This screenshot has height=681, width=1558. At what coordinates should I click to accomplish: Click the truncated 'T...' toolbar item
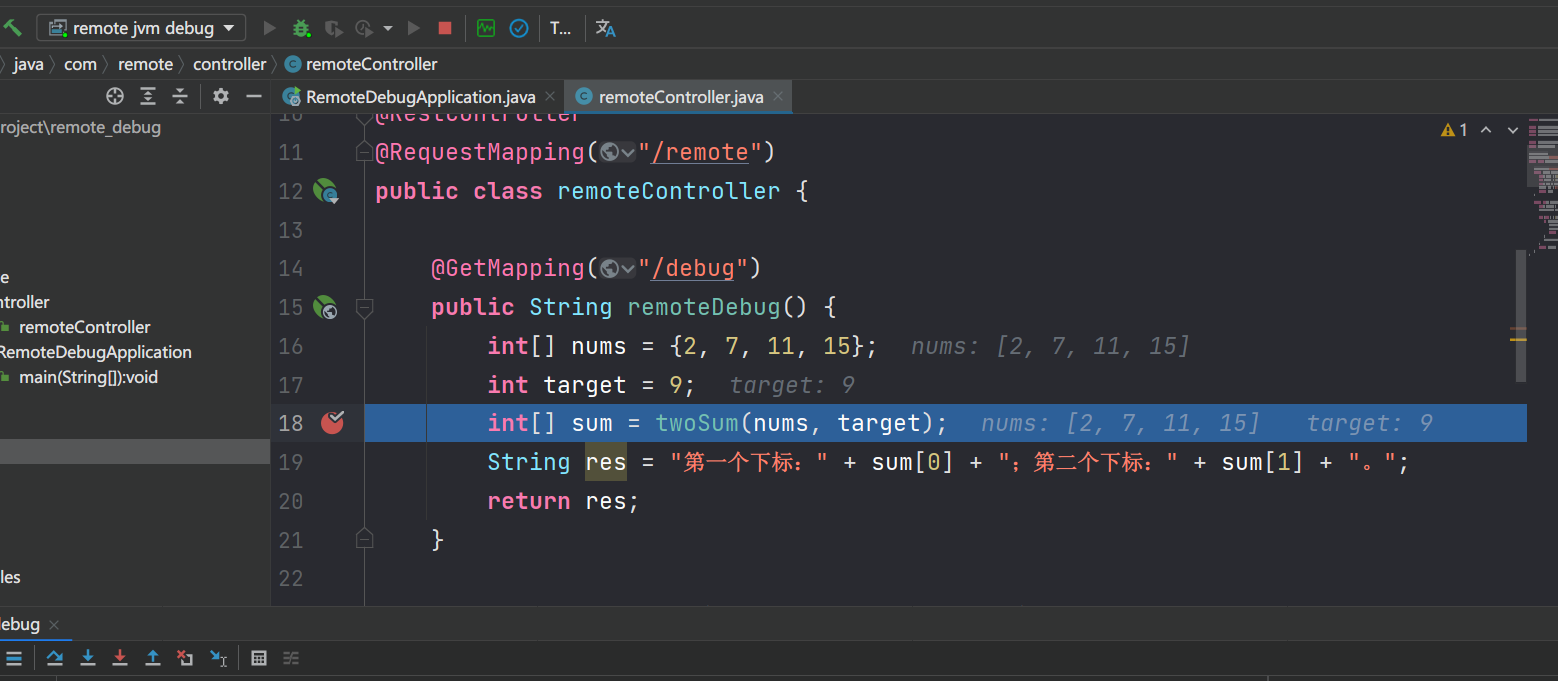point(561,28)
